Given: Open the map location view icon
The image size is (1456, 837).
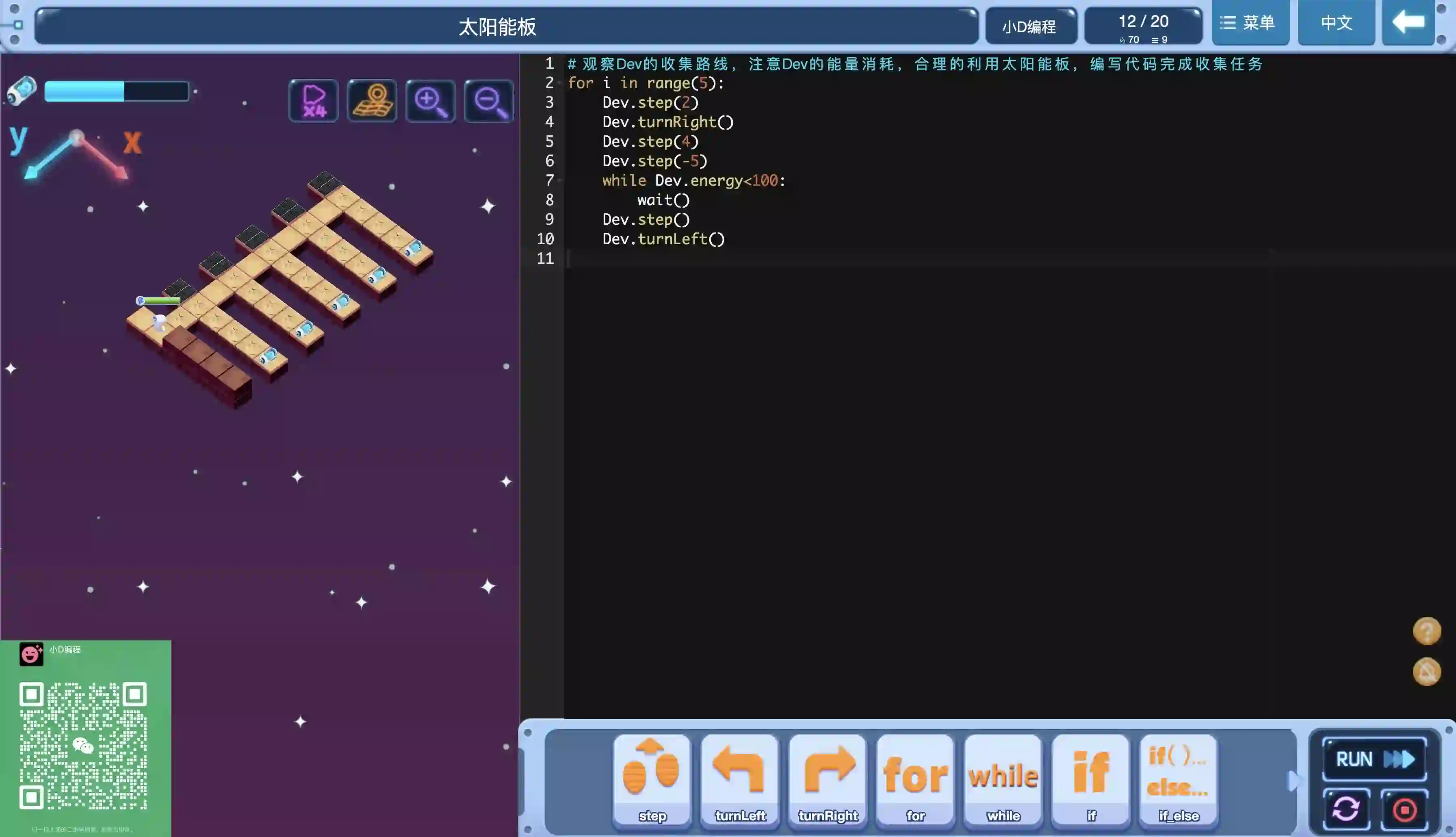Looking at the screenshot, I should point(373,101).
